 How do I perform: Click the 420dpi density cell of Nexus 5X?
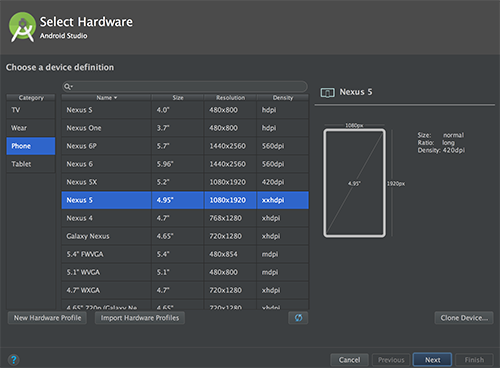coord(283,182)
